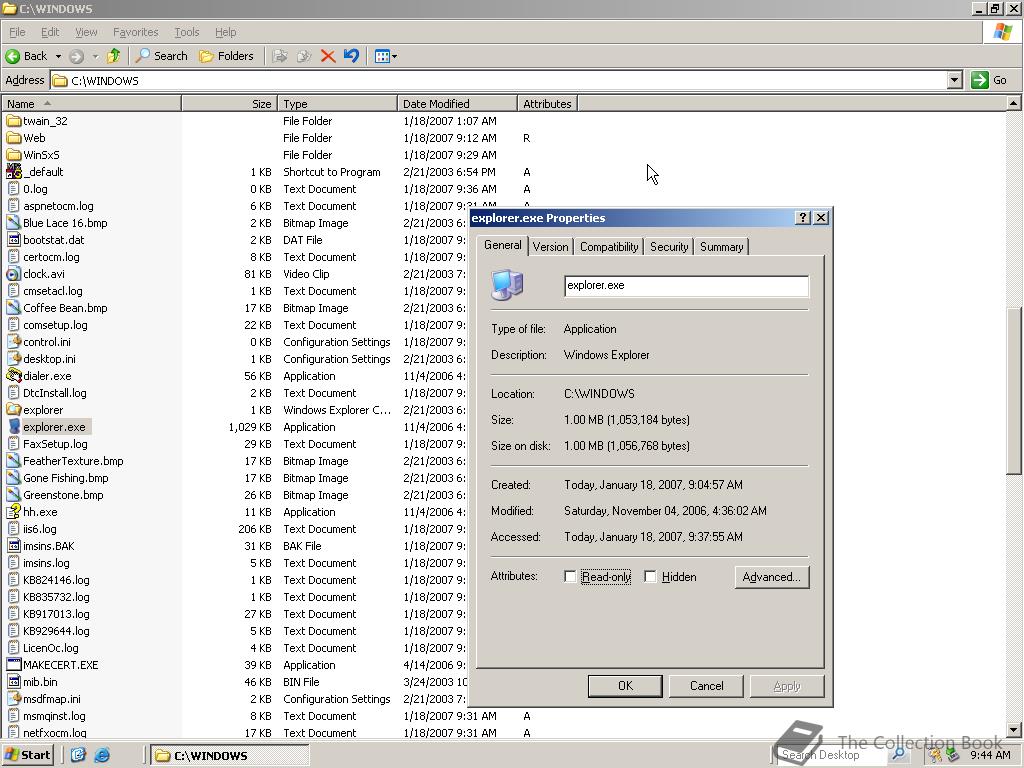Select the hh.exe help icon
The width and height of the screenshot is (1024, 768).
[x=14, y=512]
